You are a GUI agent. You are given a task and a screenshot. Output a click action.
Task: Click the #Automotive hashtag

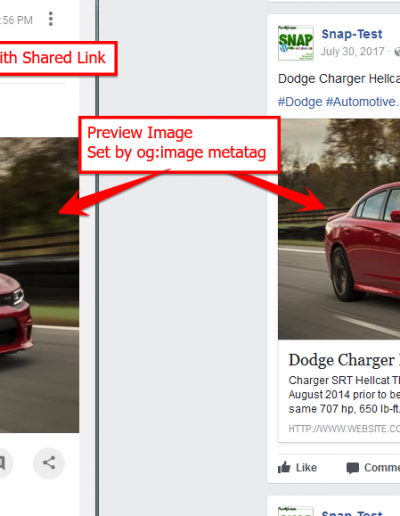(362, 102)
